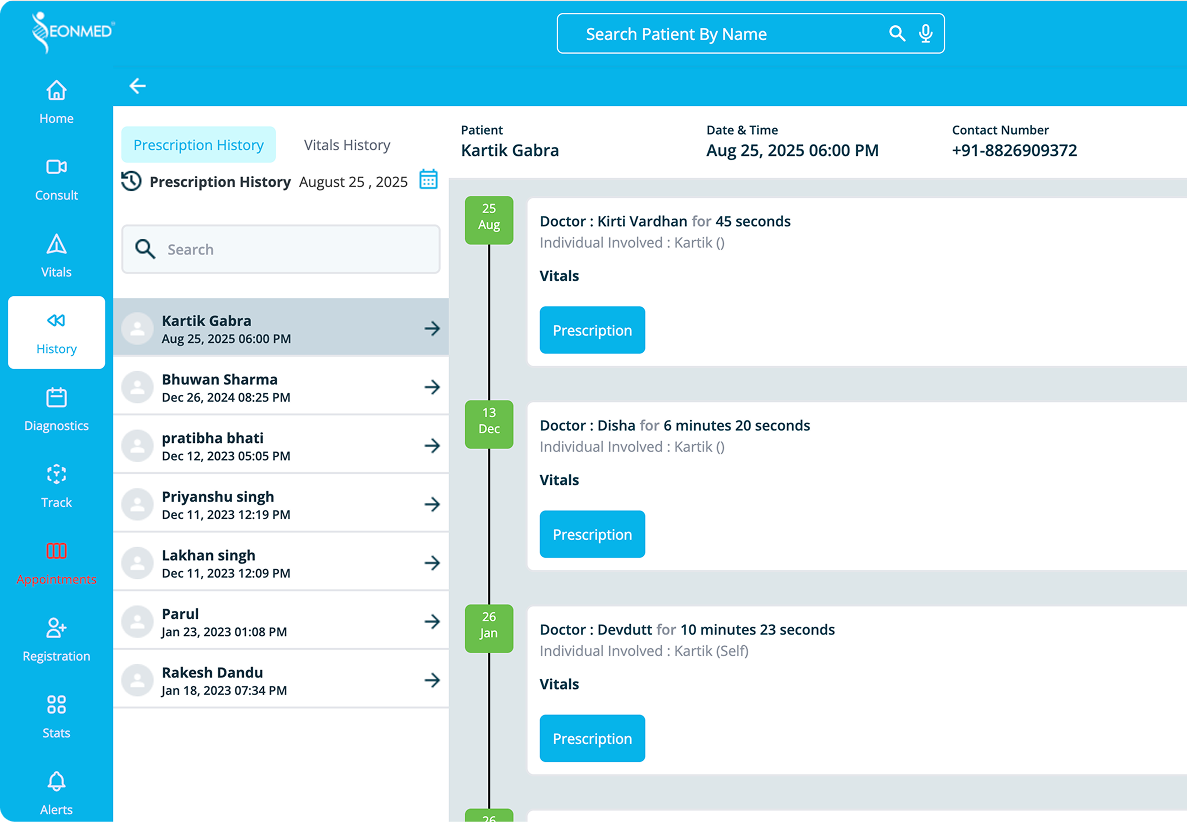Open Appointments in red sidebar icon
1187x822 pixels.
56,550
